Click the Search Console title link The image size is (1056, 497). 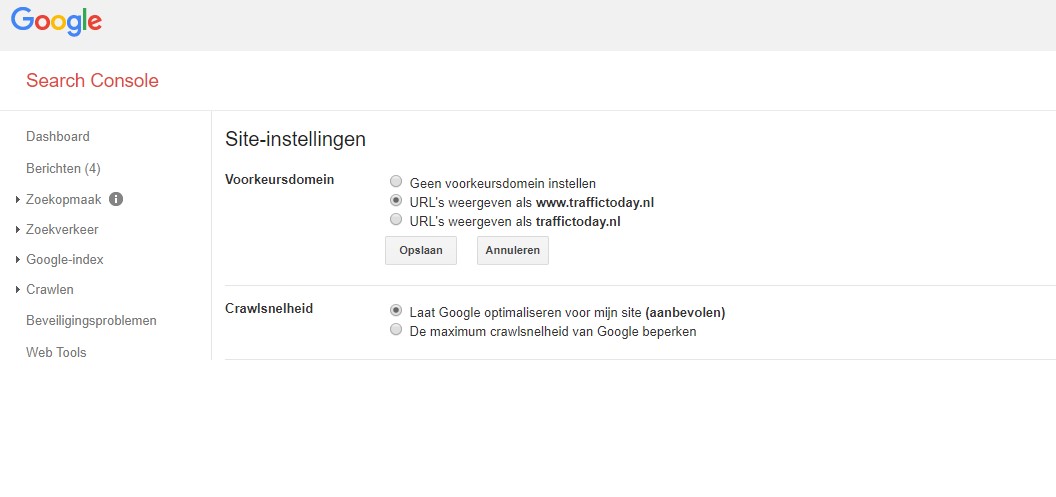[x=92, y=81]
